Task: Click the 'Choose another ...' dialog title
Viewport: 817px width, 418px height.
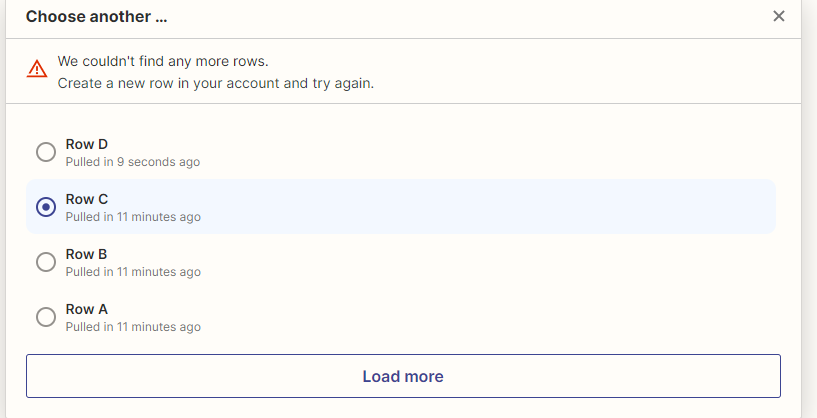Action: pyautogui.click(x=96, y=17)
